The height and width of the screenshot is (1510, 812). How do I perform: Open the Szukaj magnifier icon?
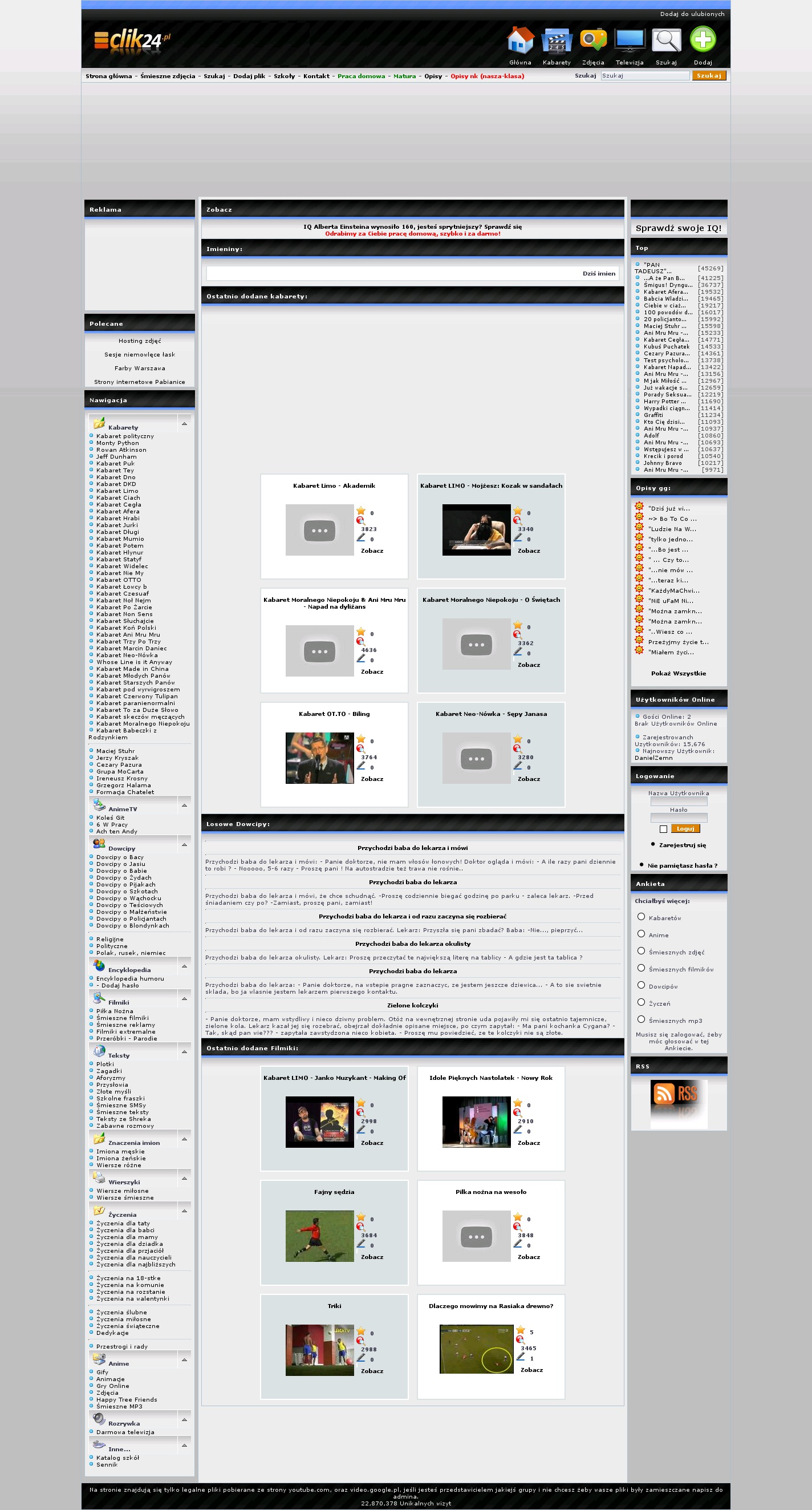666,41
